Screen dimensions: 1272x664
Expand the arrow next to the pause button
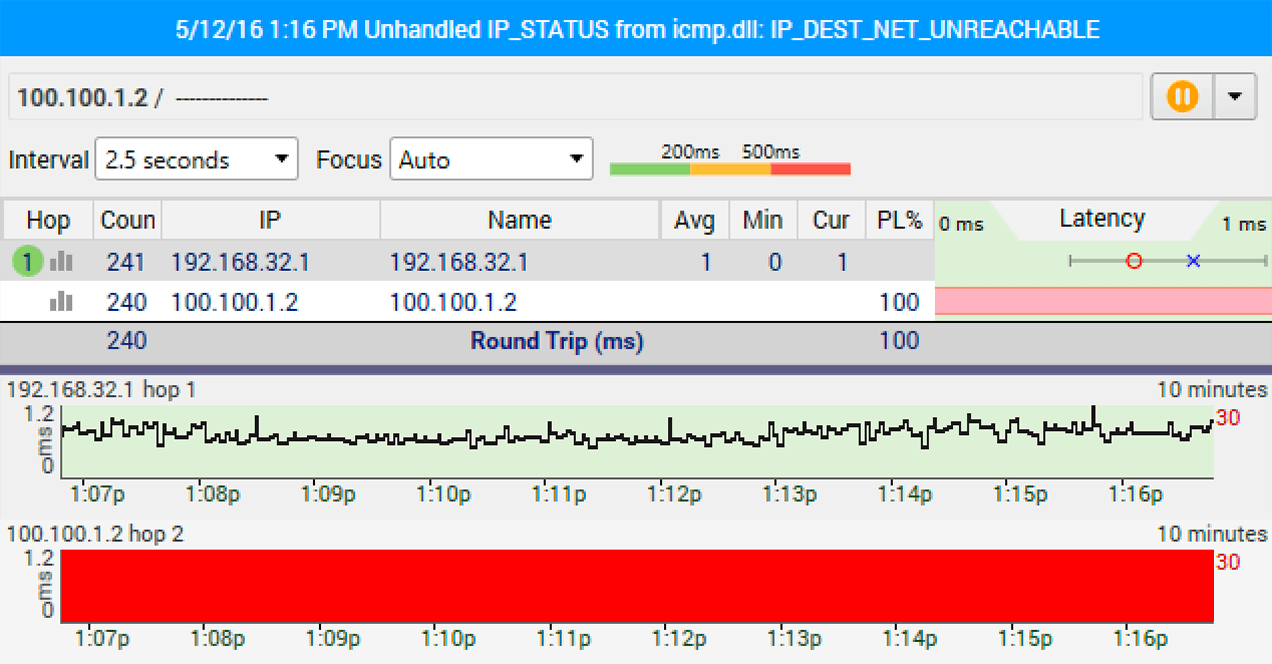tap(1234, 96)
